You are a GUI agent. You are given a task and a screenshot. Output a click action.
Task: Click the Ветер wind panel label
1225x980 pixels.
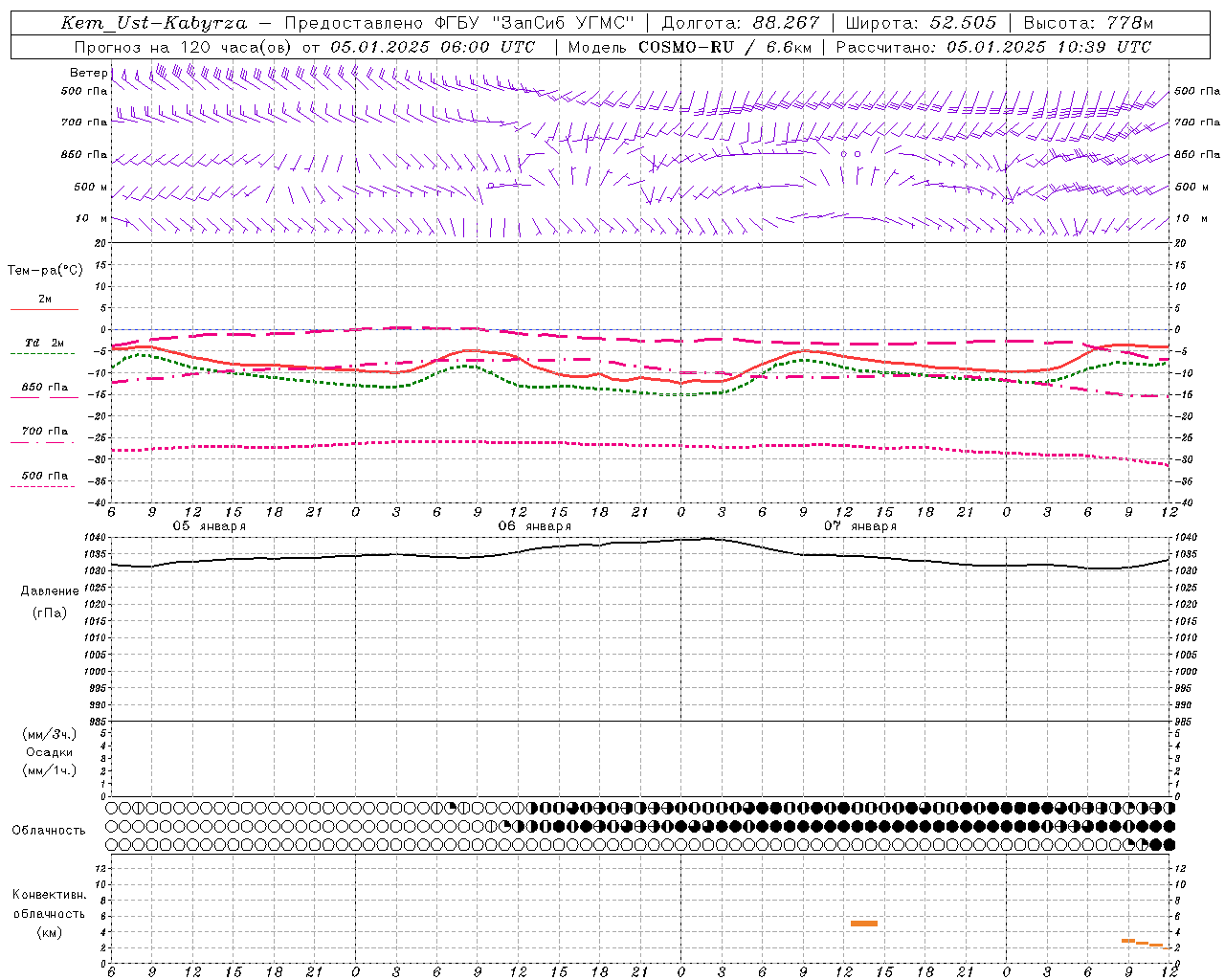click(x=88, y=73)
